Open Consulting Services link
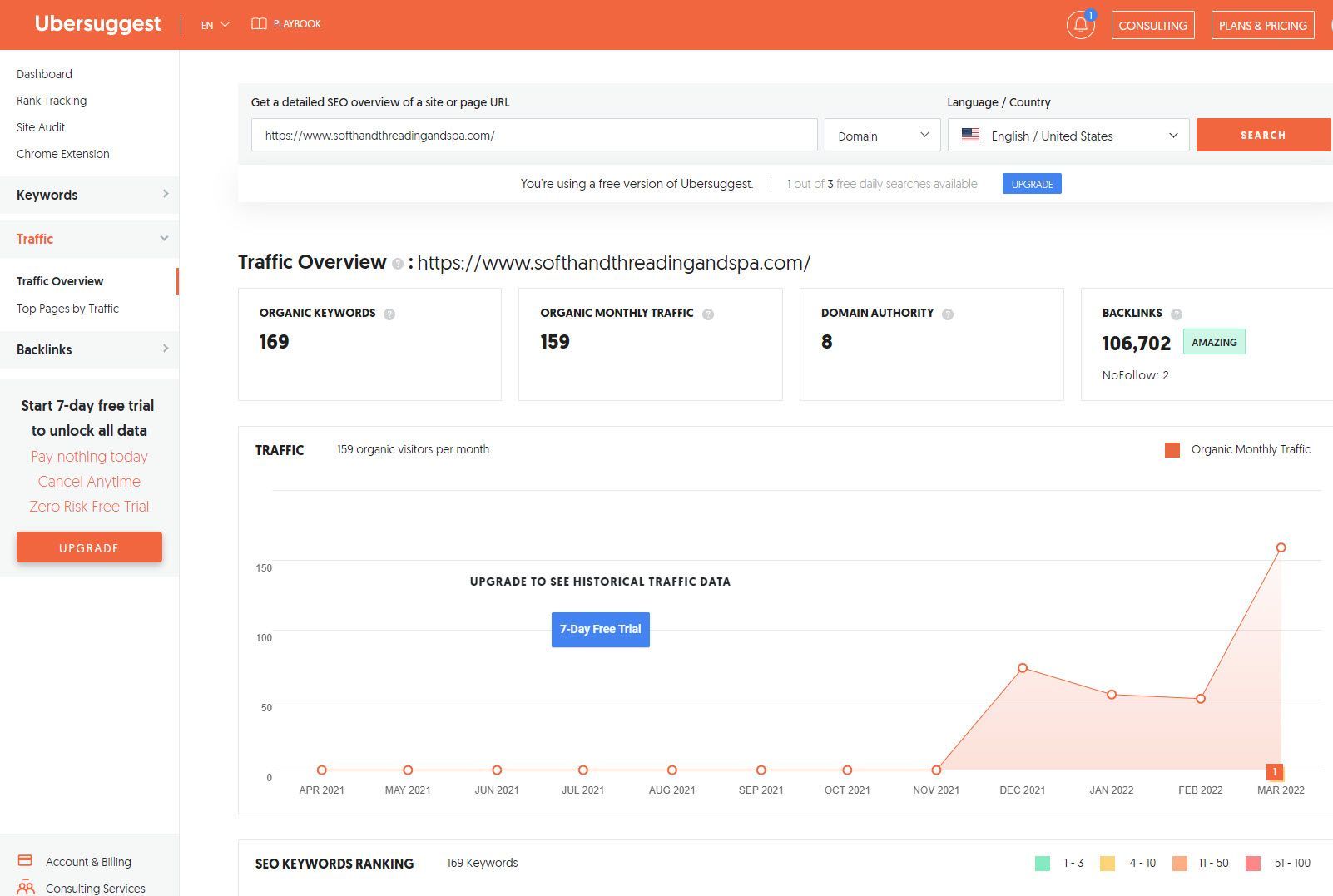 click(96, 889)
